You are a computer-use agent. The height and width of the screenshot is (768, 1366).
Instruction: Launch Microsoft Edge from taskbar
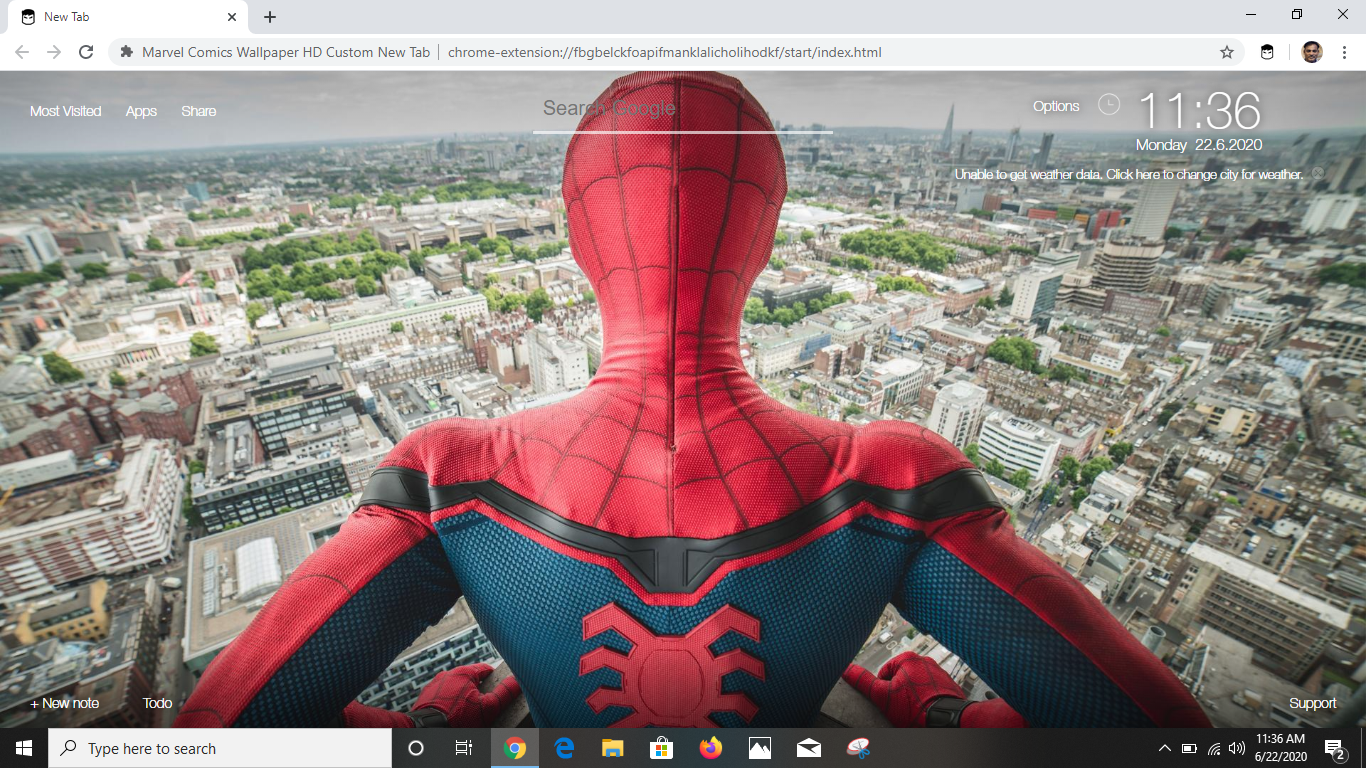coord(564,748)
